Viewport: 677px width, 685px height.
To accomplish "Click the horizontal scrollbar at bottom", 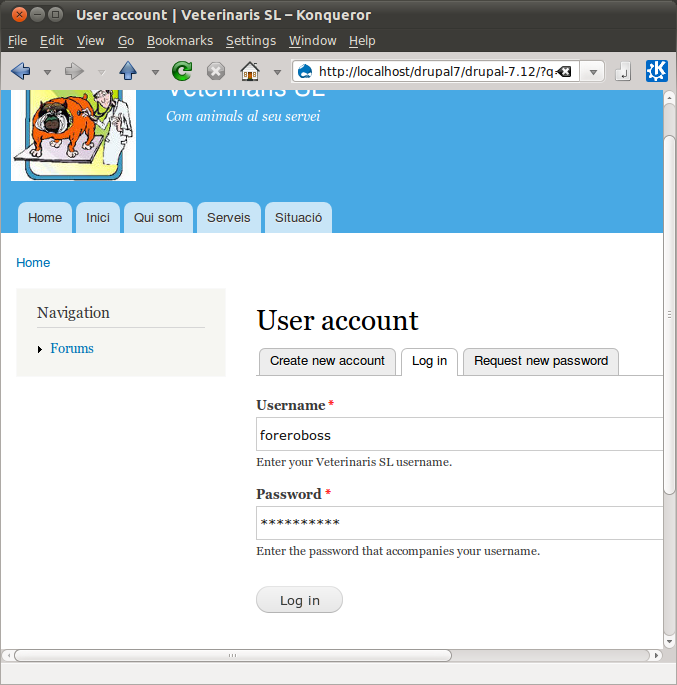I will point(232,656).
